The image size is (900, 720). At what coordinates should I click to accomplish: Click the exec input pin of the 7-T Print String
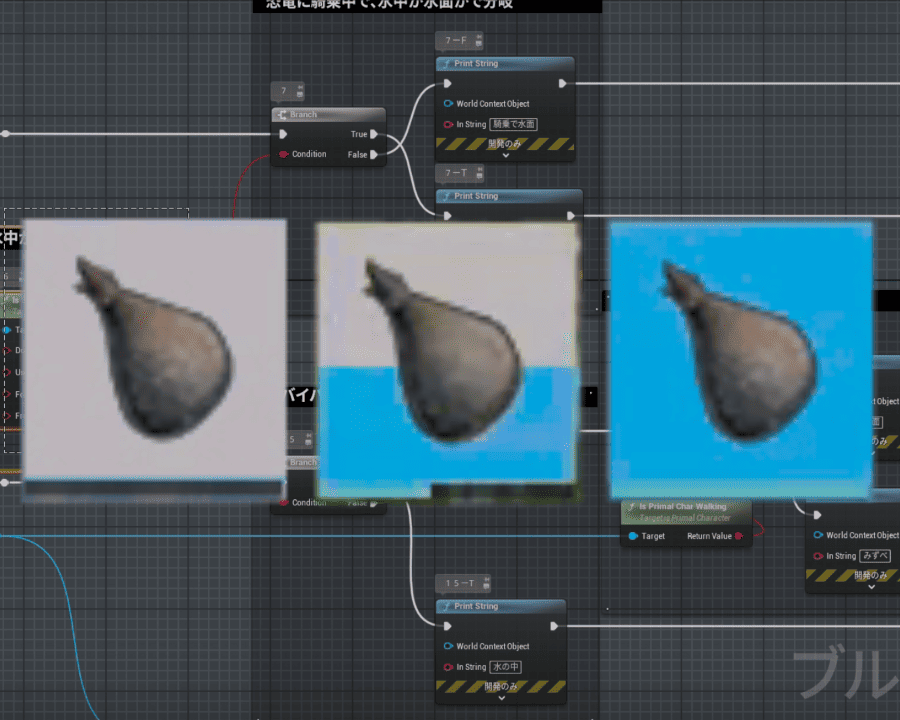coord(448,216)
